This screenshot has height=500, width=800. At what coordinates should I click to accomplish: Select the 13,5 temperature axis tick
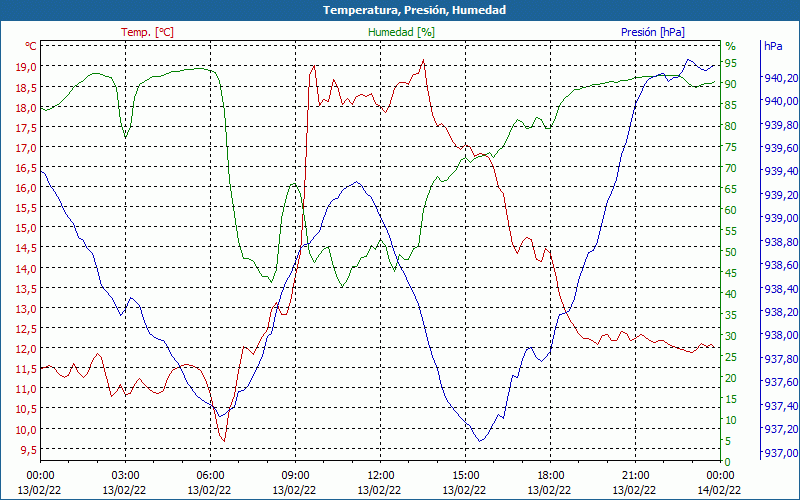[27, 288]
